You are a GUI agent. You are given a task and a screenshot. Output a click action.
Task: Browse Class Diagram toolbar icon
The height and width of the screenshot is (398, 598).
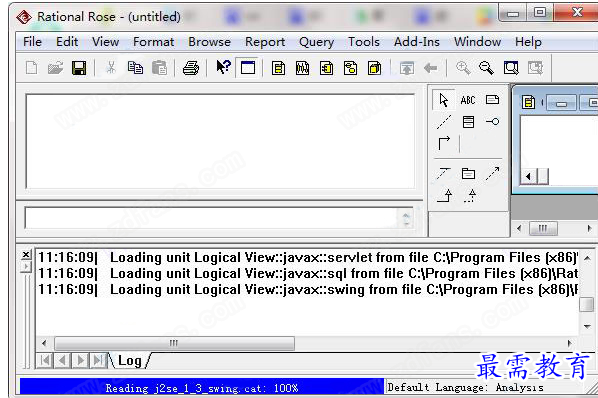tap(278, 68)
